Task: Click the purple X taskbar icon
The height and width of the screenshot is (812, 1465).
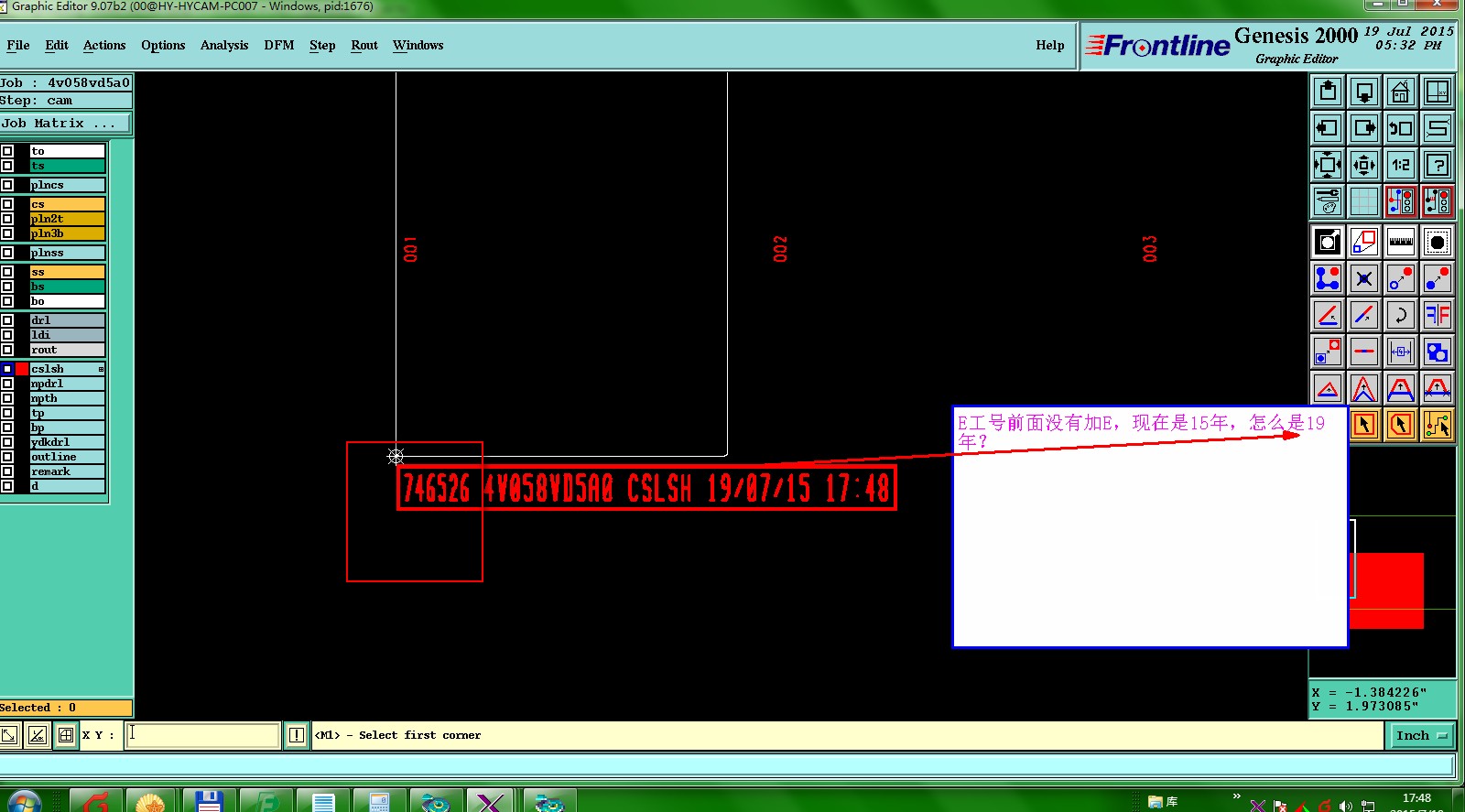Action: click(x=491, y=802)
